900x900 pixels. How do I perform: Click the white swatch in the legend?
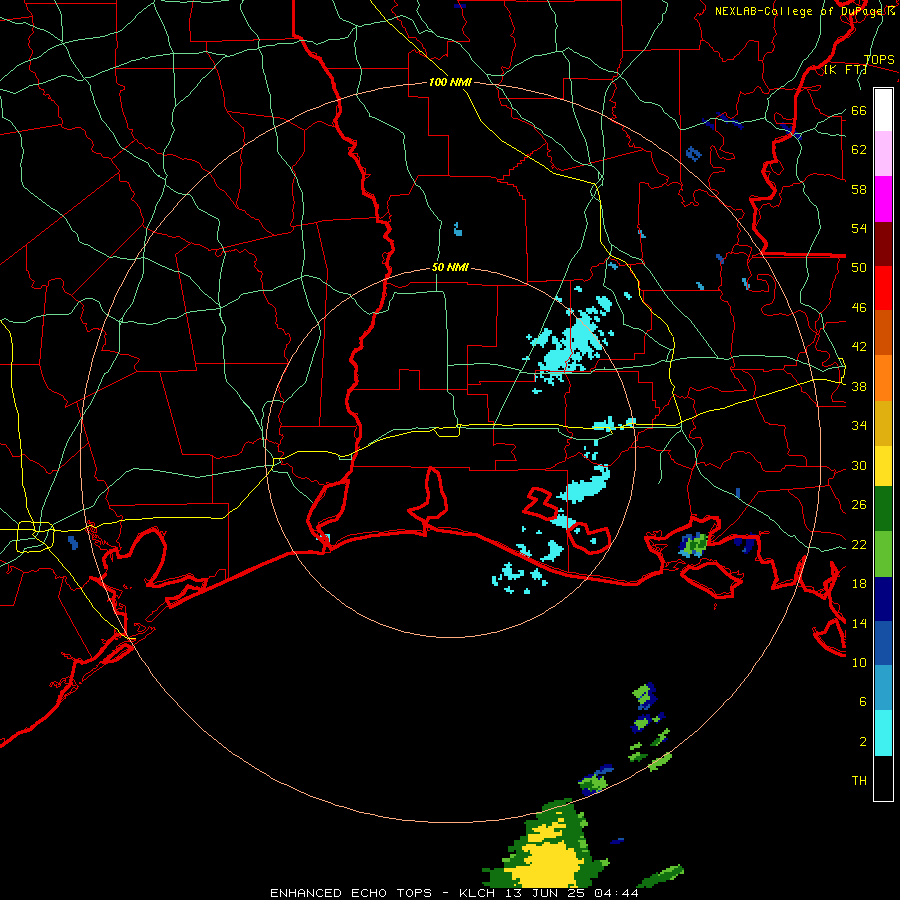[883, 110]
